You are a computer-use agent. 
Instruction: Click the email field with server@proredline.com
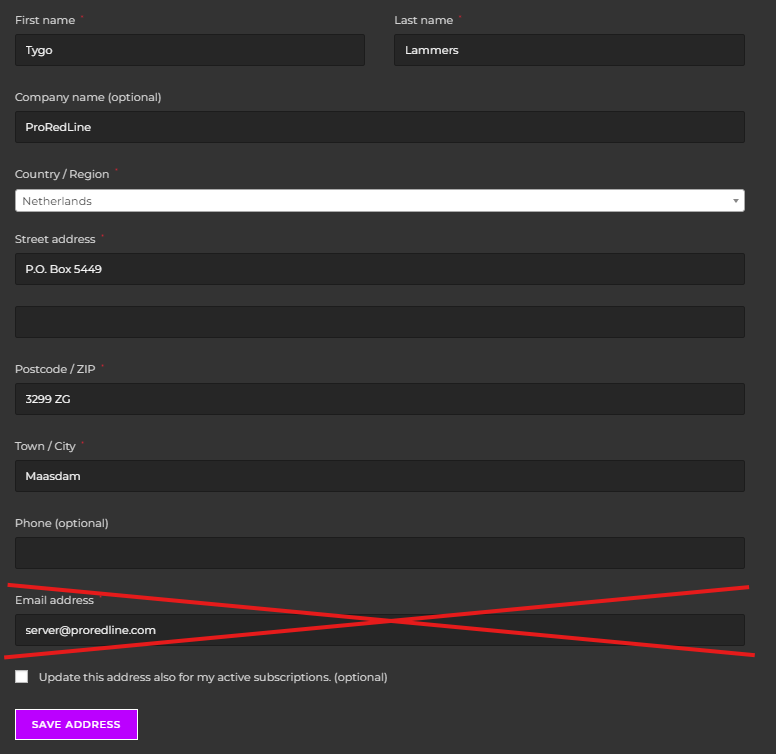[380, 630]
